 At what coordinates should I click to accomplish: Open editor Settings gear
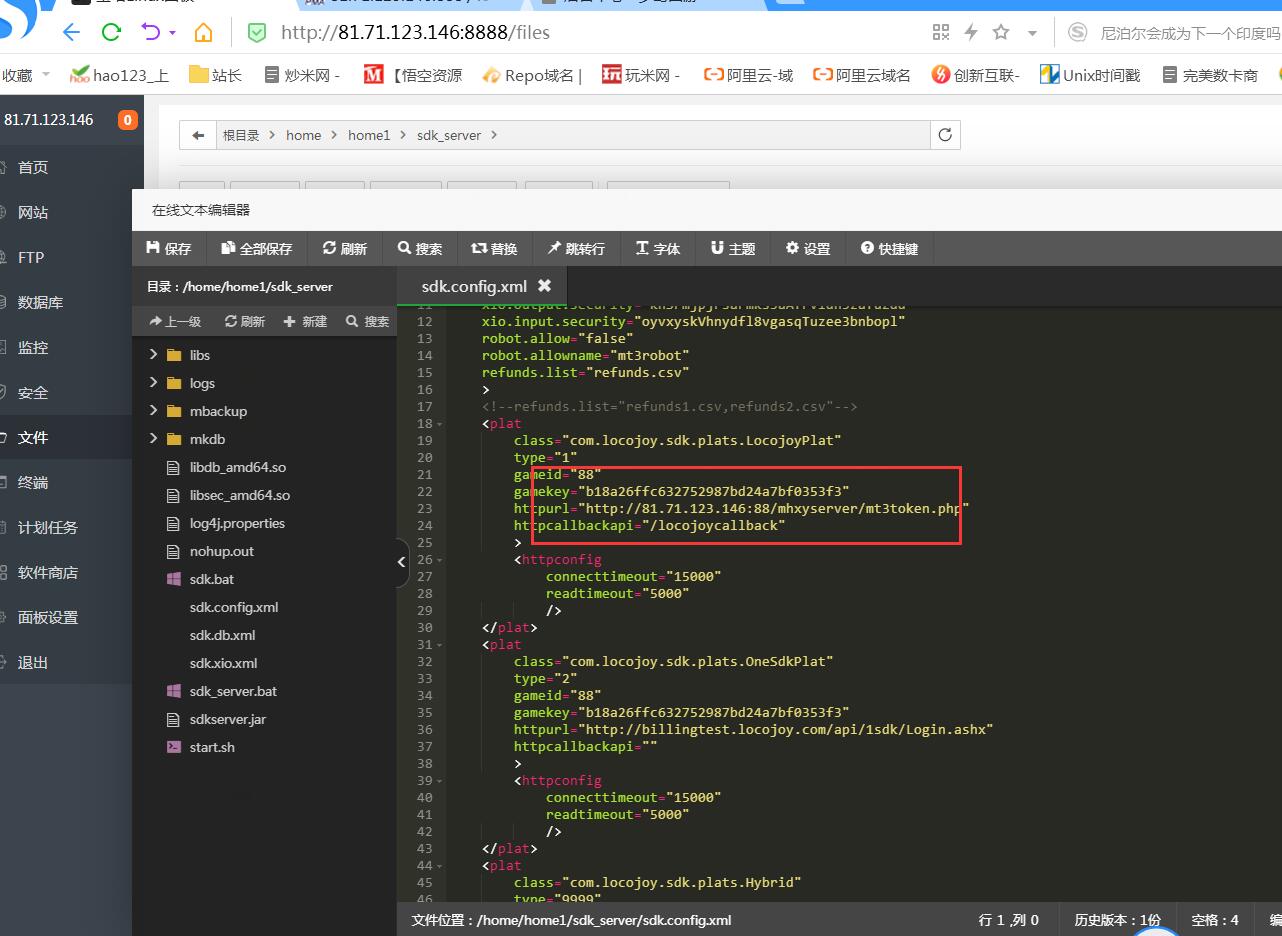click(x=808, y=248)
